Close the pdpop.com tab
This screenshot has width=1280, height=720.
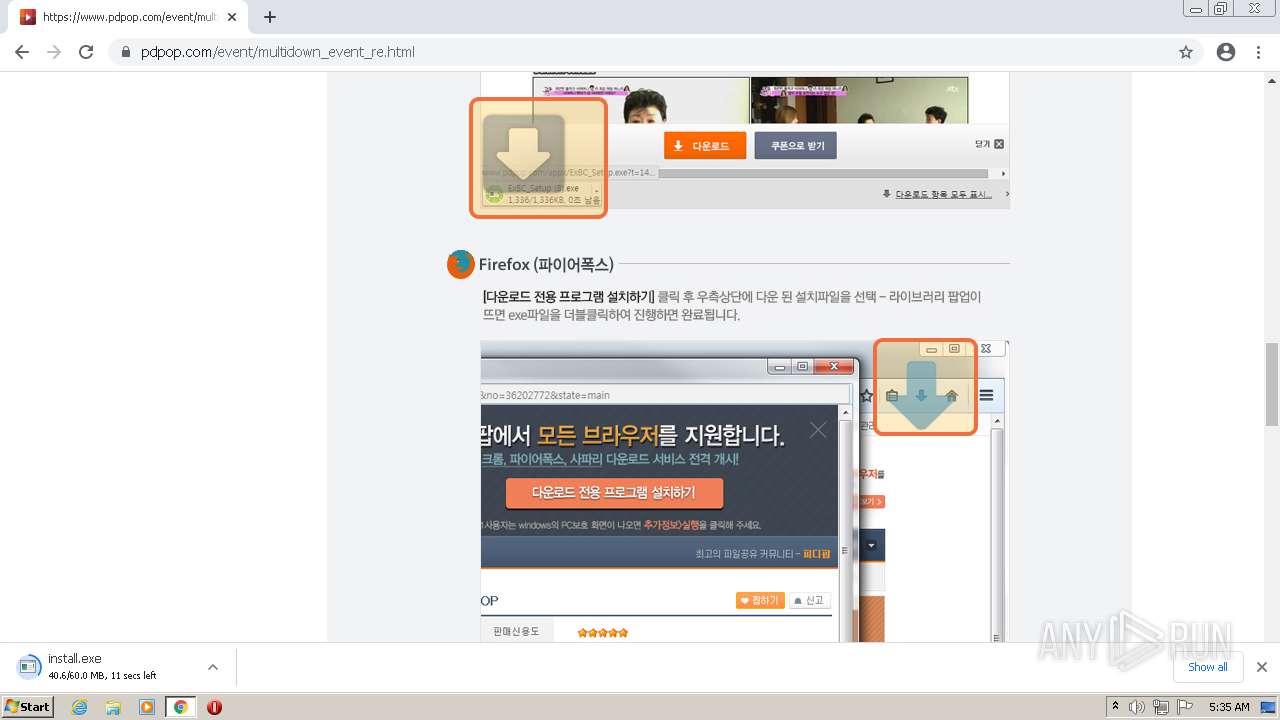233,17
